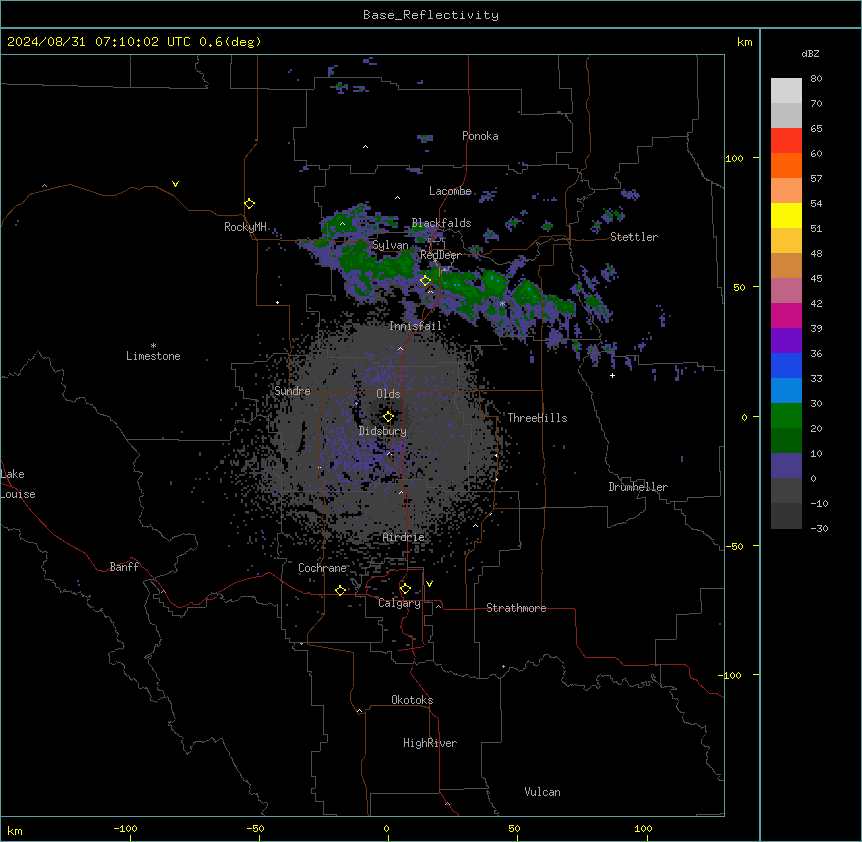Screen dimensions: 862x842
Task: Click the dBZ legend heading
Action: (810, 54)
